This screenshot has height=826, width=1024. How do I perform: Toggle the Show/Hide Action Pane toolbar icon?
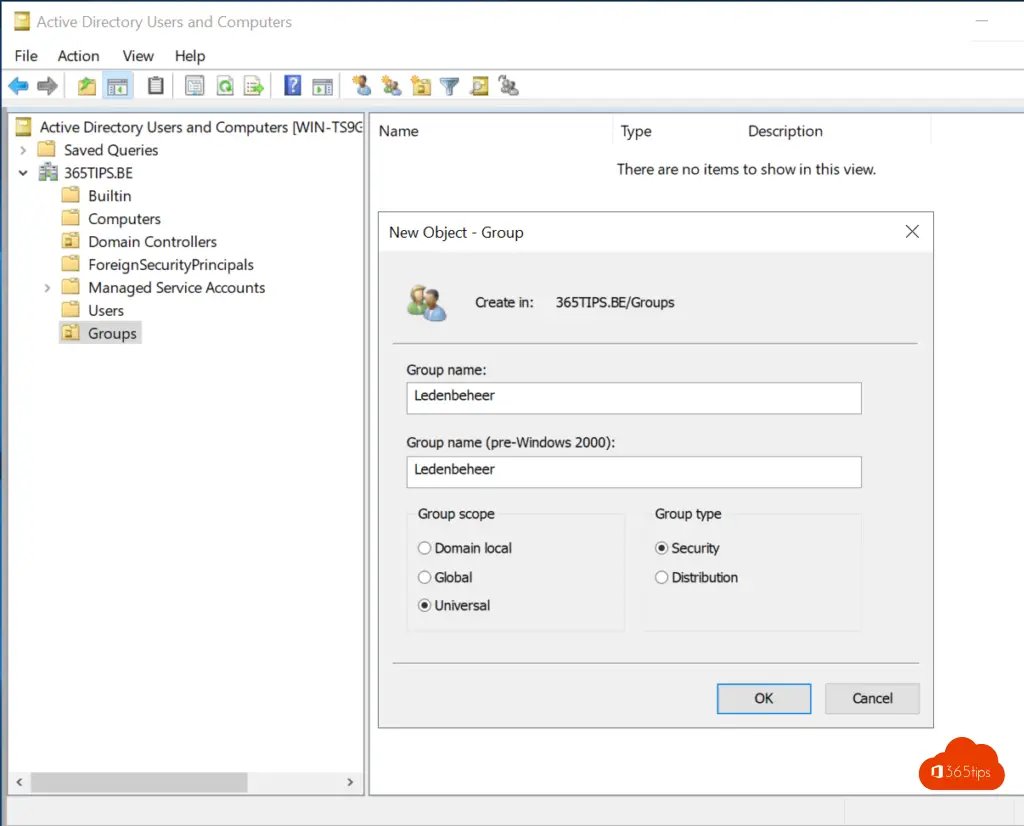323,86
